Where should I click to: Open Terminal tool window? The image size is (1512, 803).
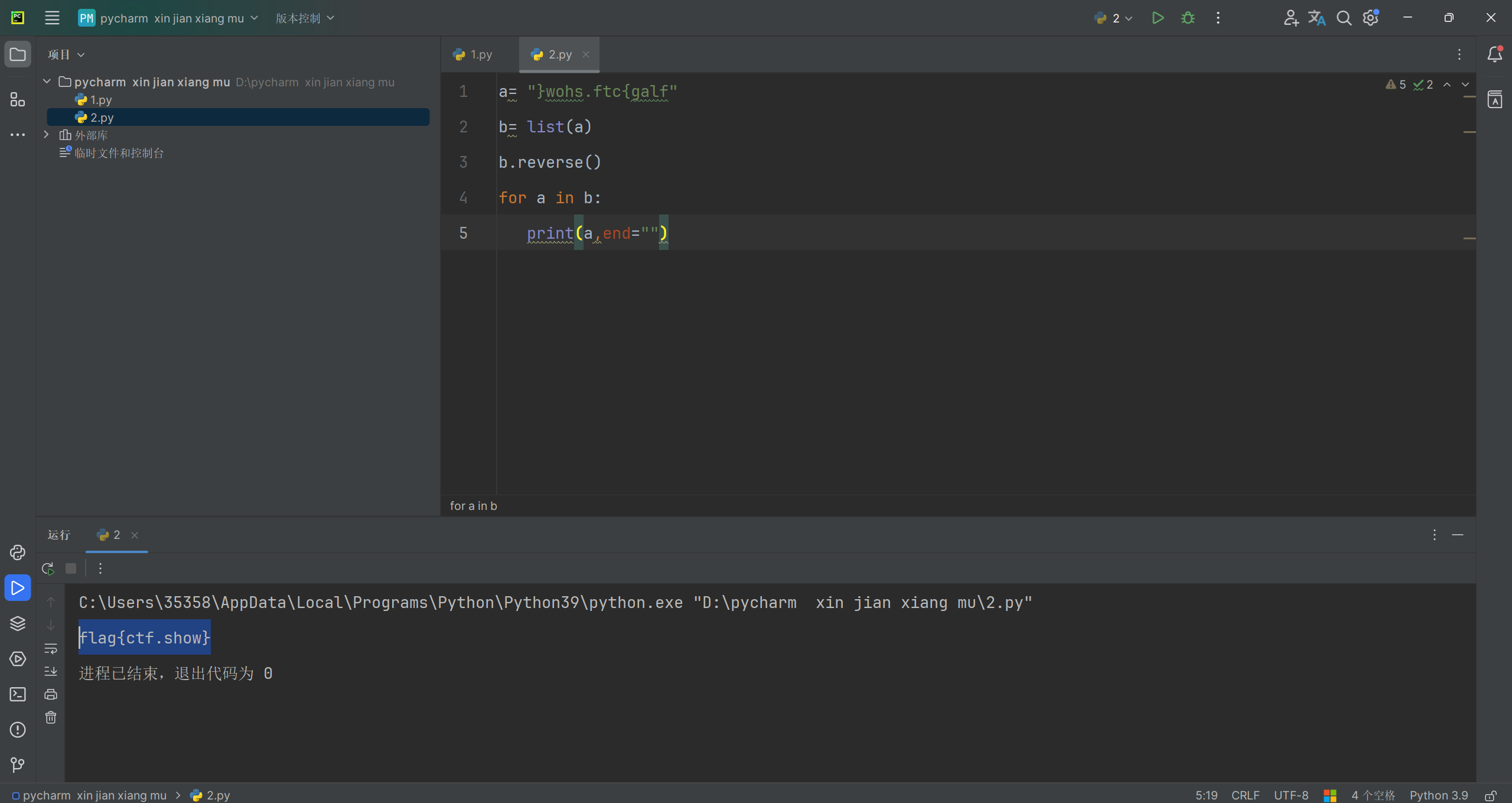click(x=18, y=694)
